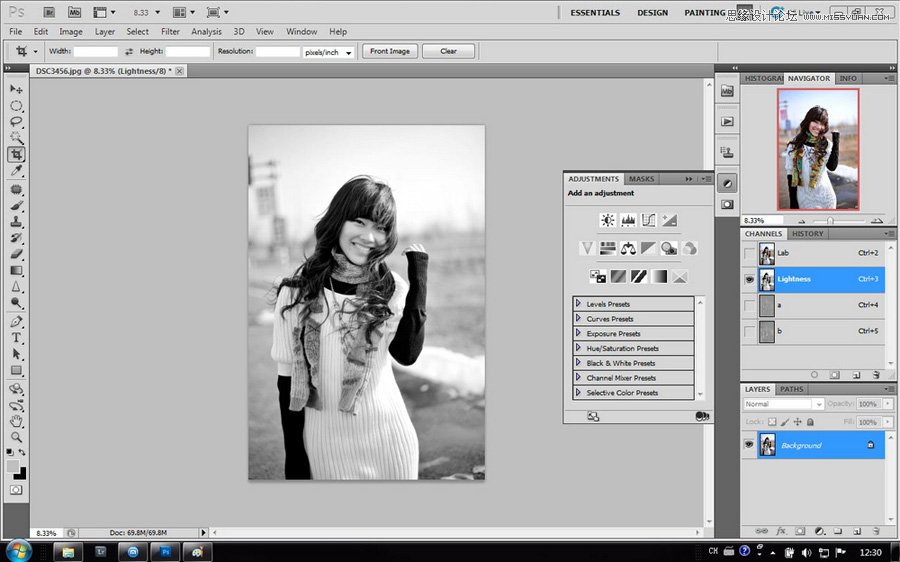Expand Levels Presets list
900x562 pixels.
578,303
